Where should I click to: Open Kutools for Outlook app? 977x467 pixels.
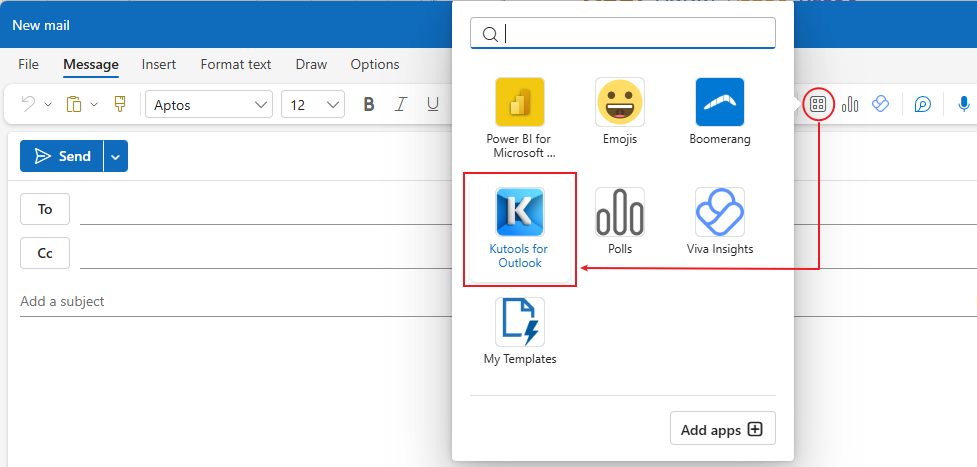click(x=520, y=229)
